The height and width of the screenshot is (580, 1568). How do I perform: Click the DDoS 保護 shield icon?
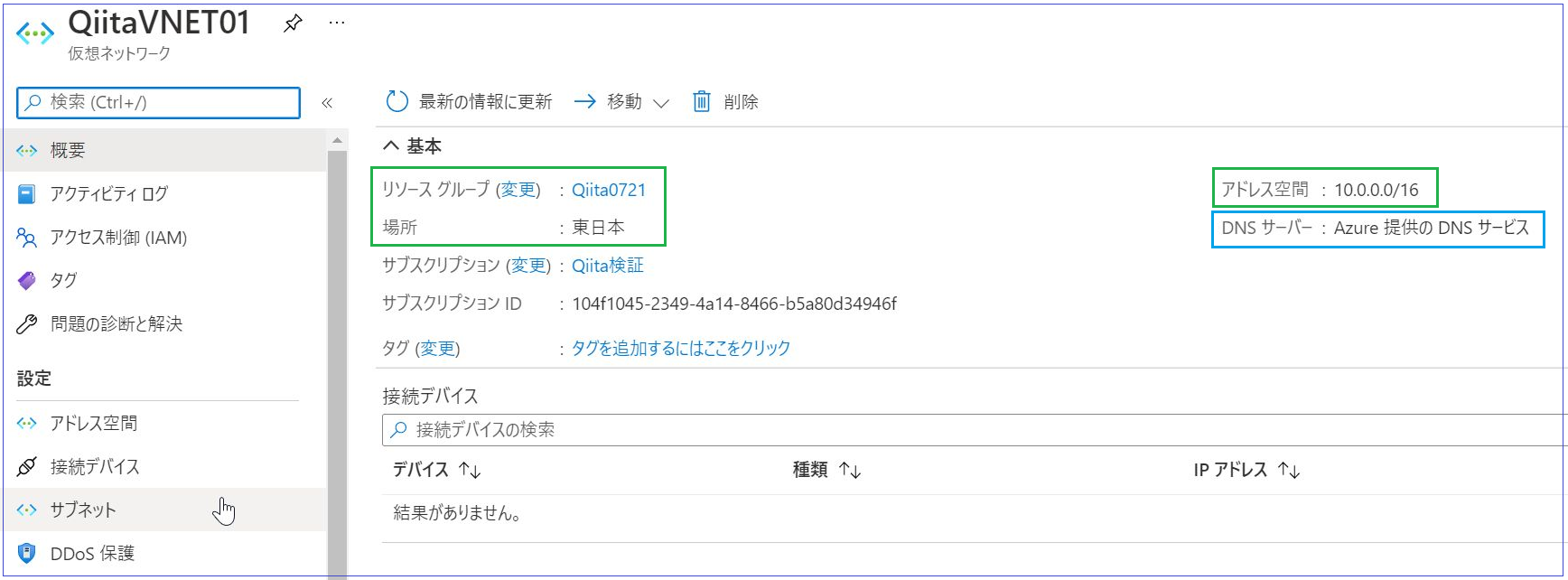pos(27,553)
